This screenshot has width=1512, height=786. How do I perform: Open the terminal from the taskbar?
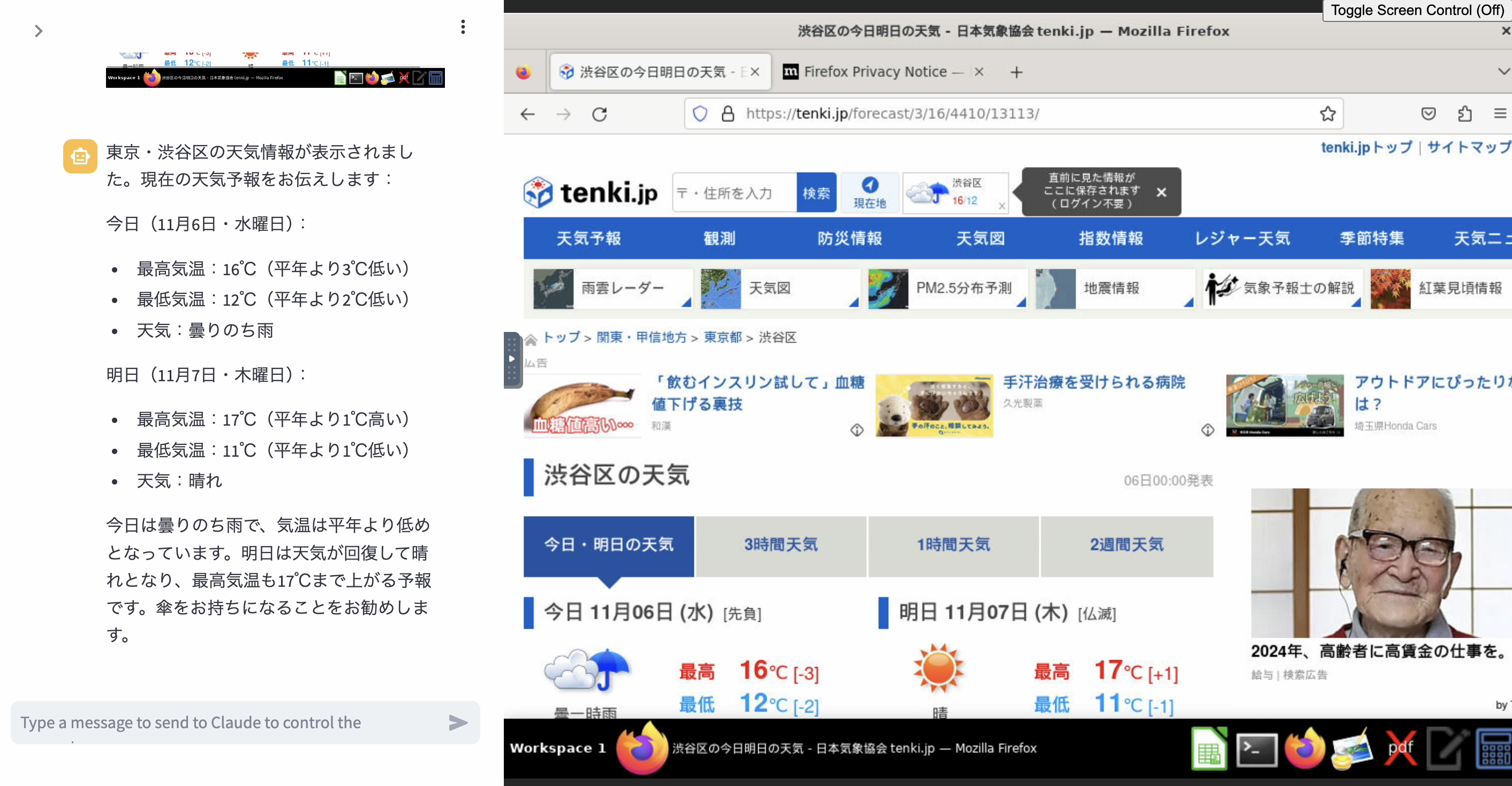tap(1256, 749)
